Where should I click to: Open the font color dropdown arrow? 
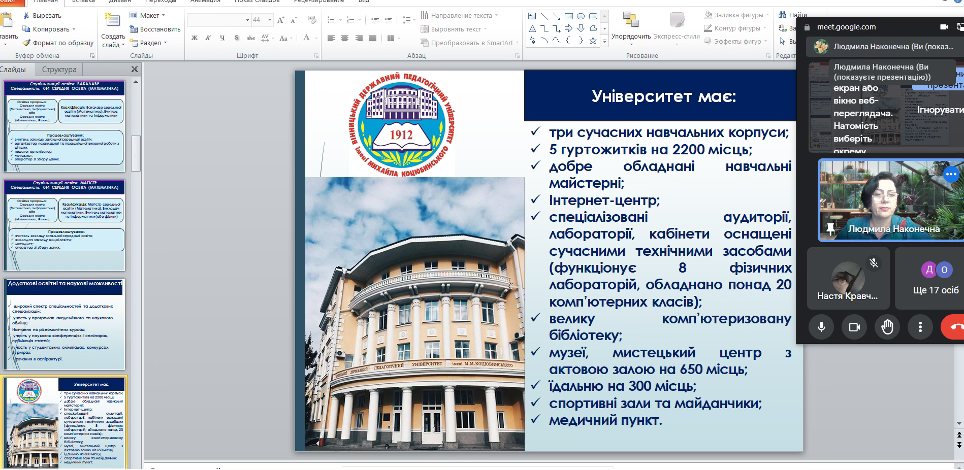coord(315,38)
